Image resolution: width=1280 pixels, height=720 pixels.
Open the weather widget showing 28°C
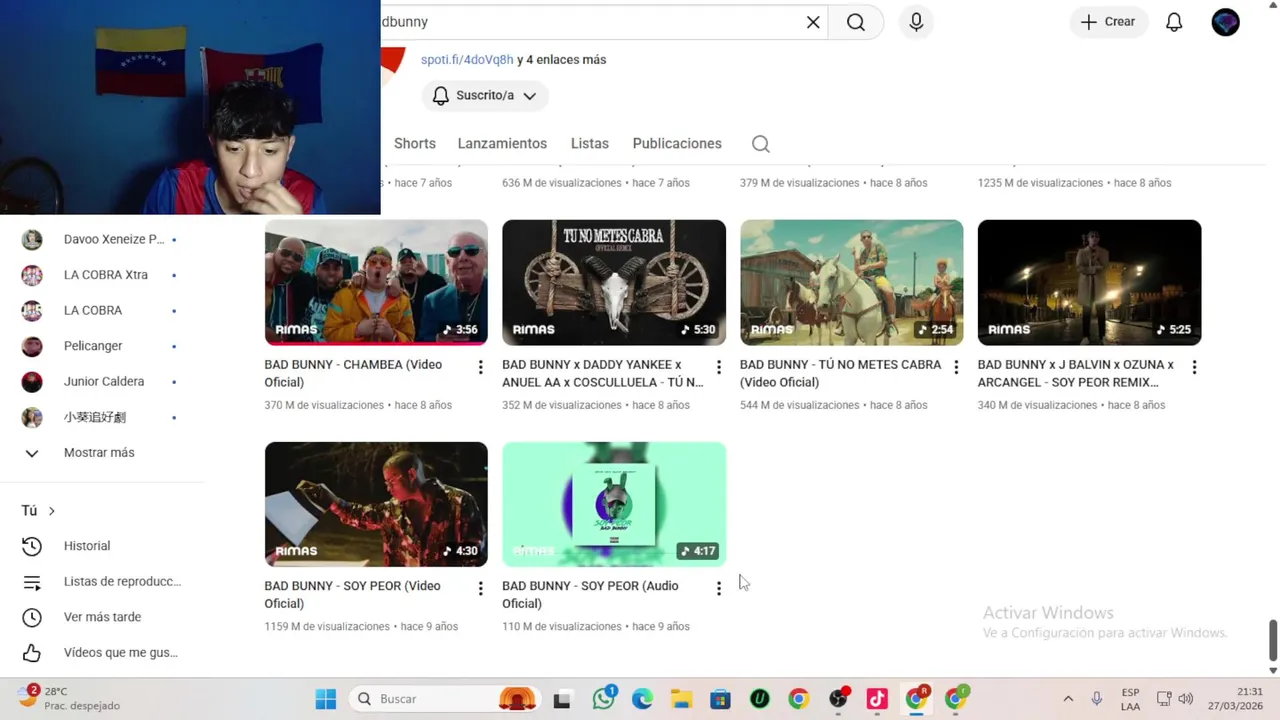point(70,698)
